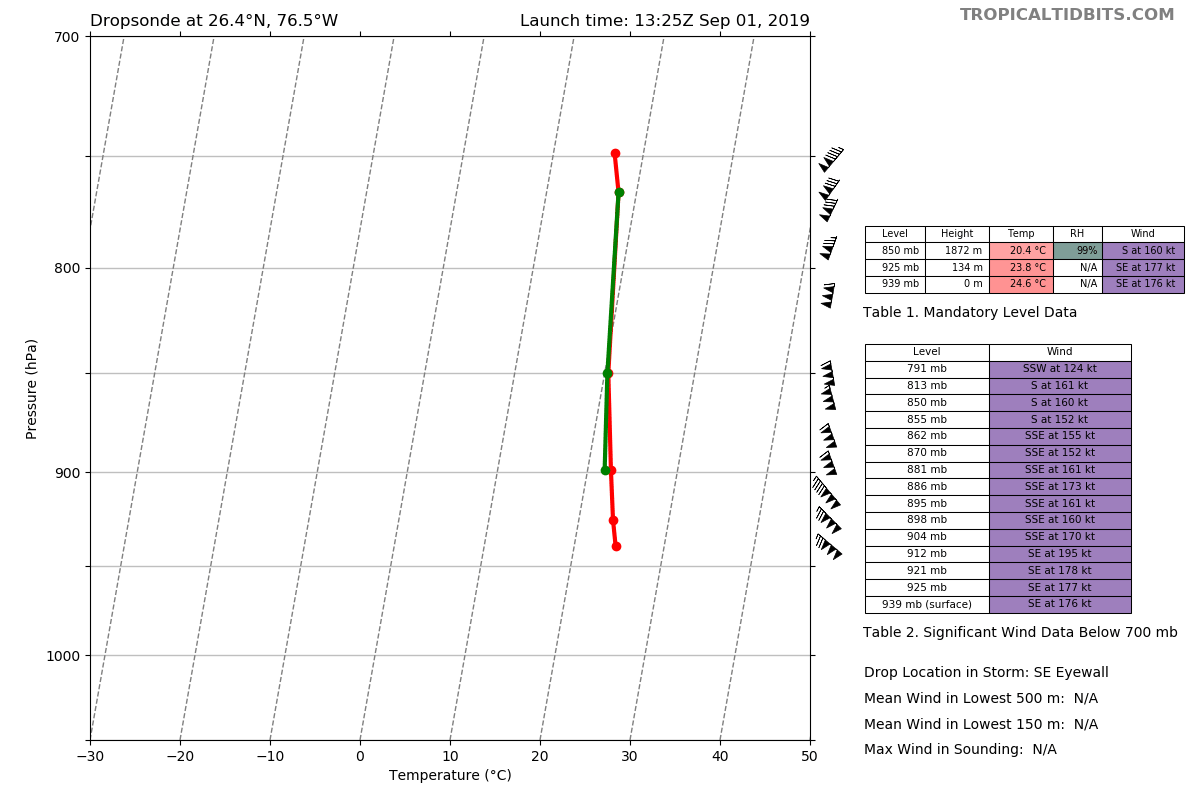Select the topmost green dewpoint data point
The width and height of the screenshot is (1200, 800).
619,192
